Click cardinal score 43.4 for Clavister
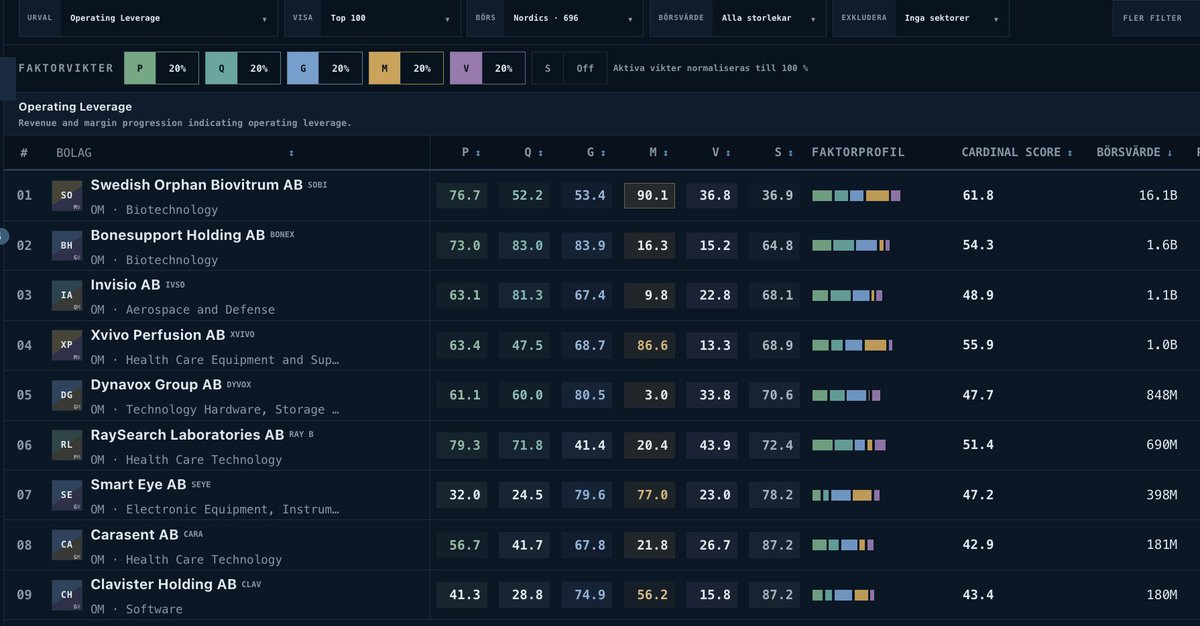1200x626 pixels. tap(978, 595)
